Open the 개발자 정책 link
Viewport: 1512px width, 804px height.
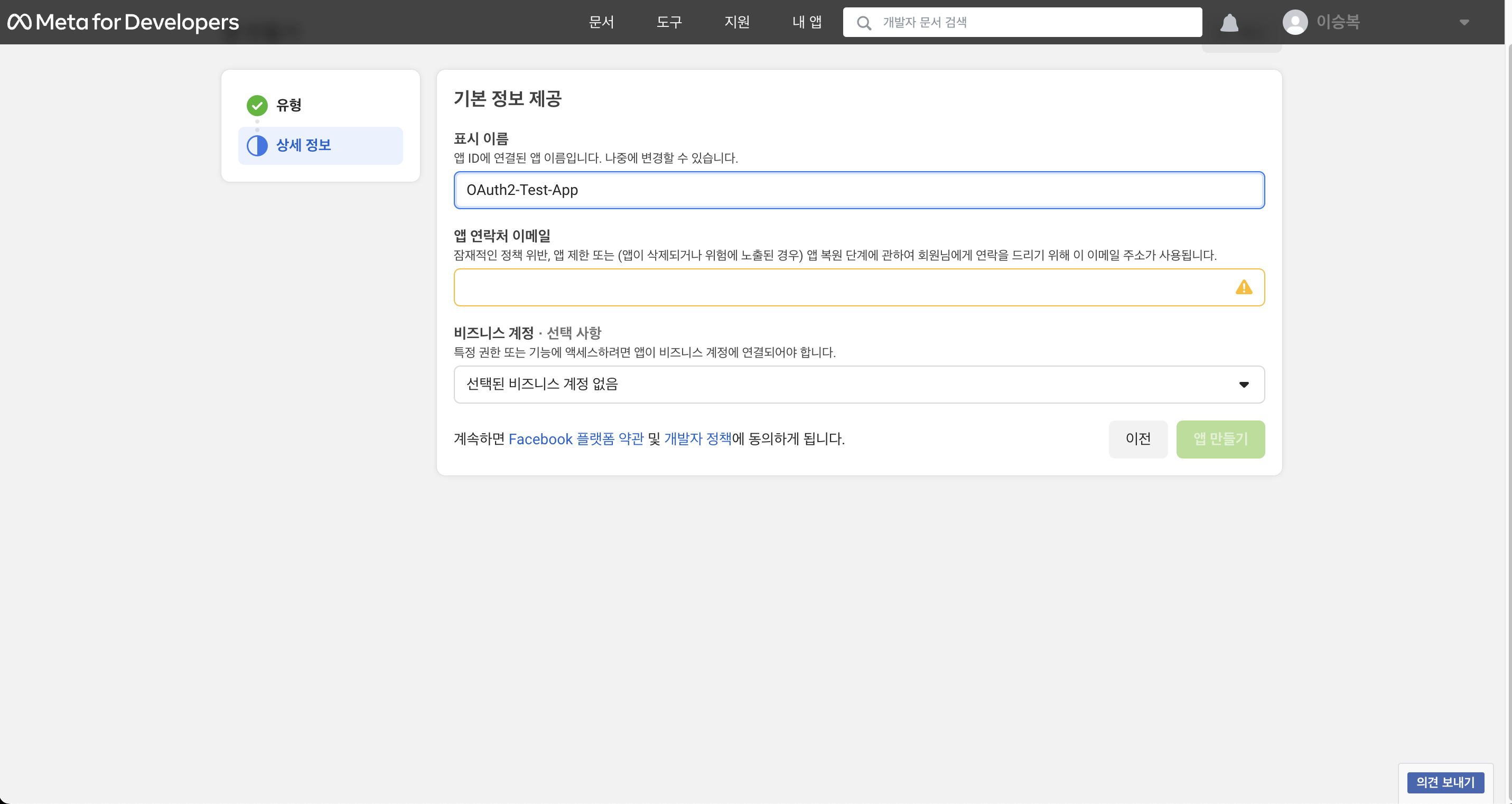[697, 439]
